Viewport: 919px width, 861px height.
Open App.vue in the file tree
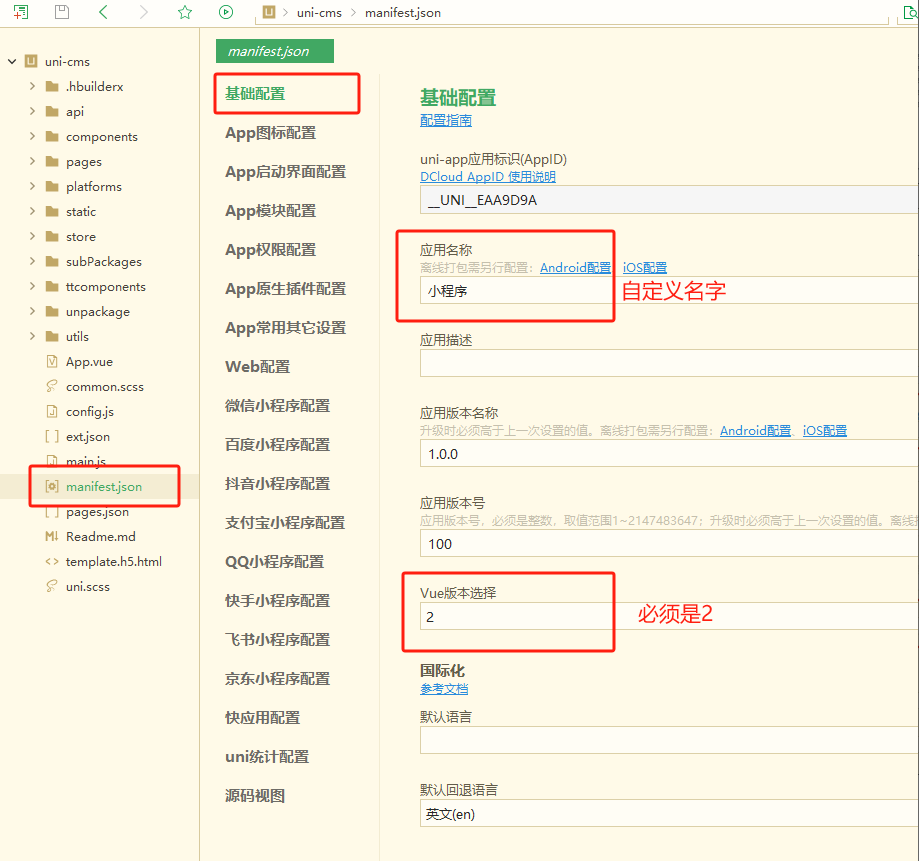coord(89,362)
